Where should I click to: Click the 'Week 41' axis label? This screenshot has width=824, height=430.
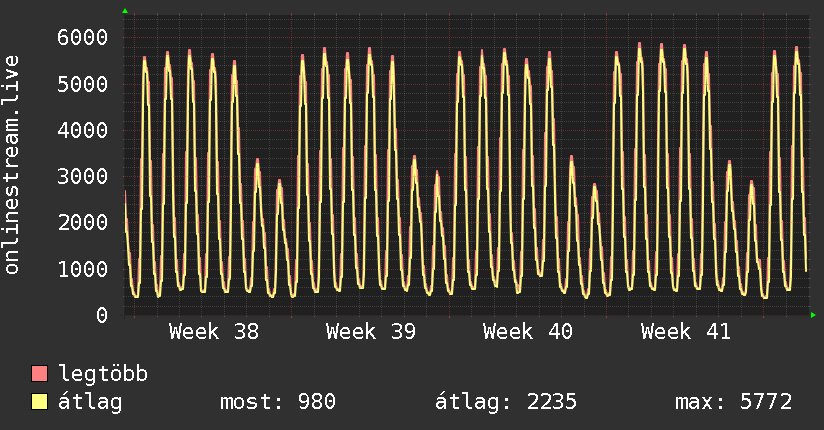pyautogui.click(x=685, y=332)
